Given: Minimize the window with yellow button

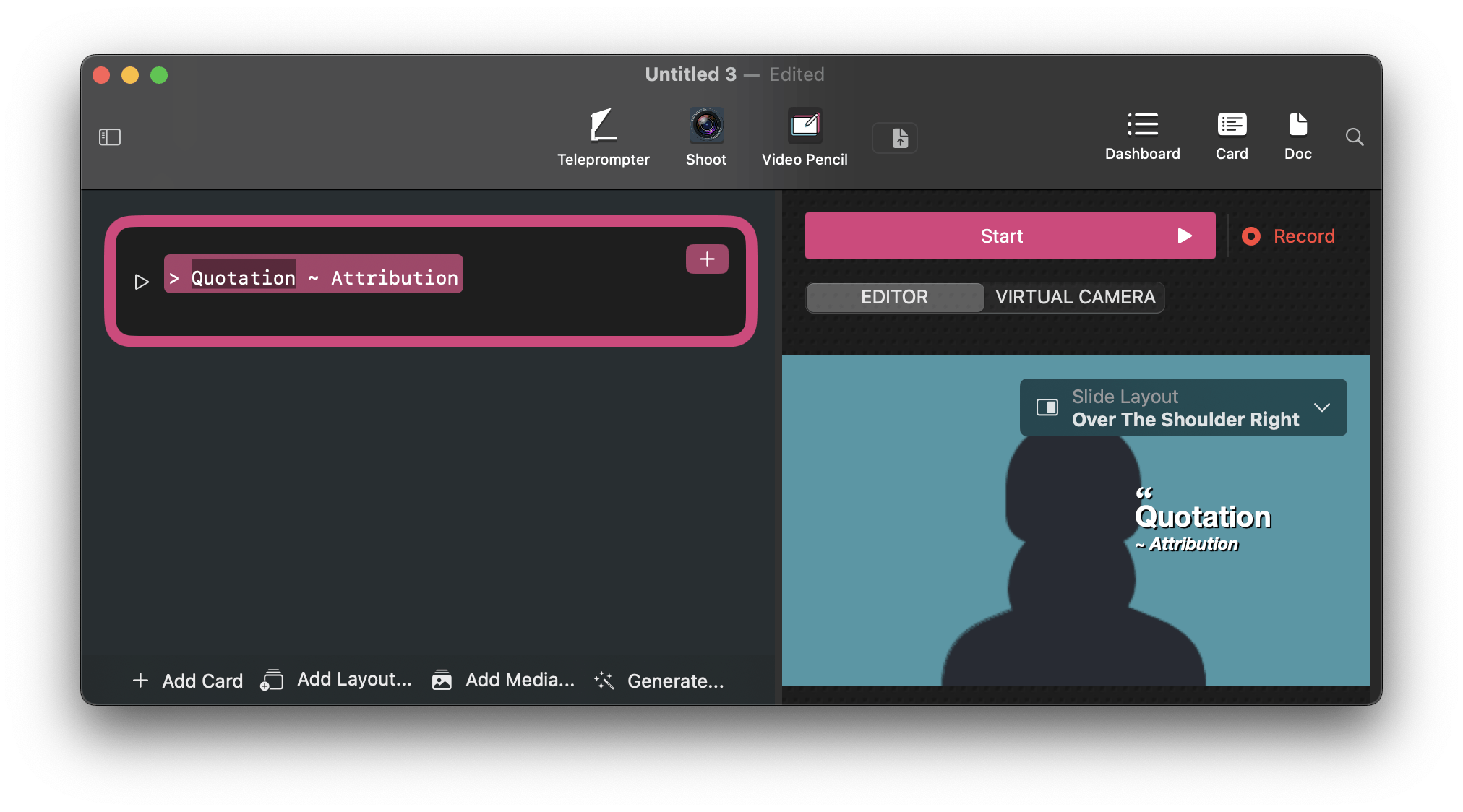Looking at the screenshot, I should [130, 75].
